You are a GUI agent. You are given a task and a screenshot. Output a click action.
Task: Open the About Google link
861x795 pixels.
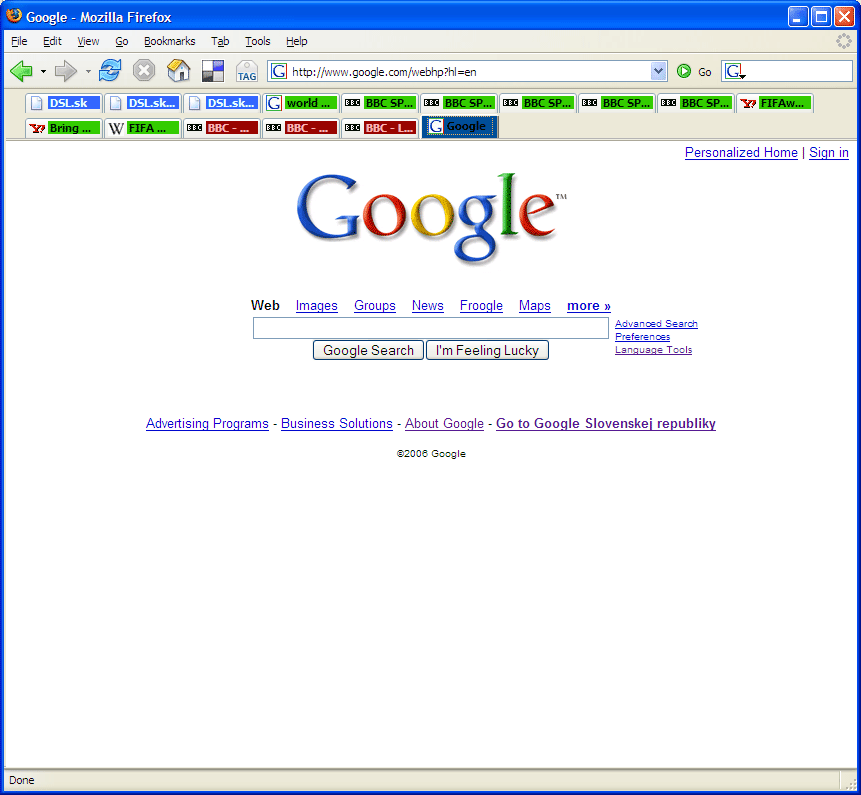pos(444,424)
